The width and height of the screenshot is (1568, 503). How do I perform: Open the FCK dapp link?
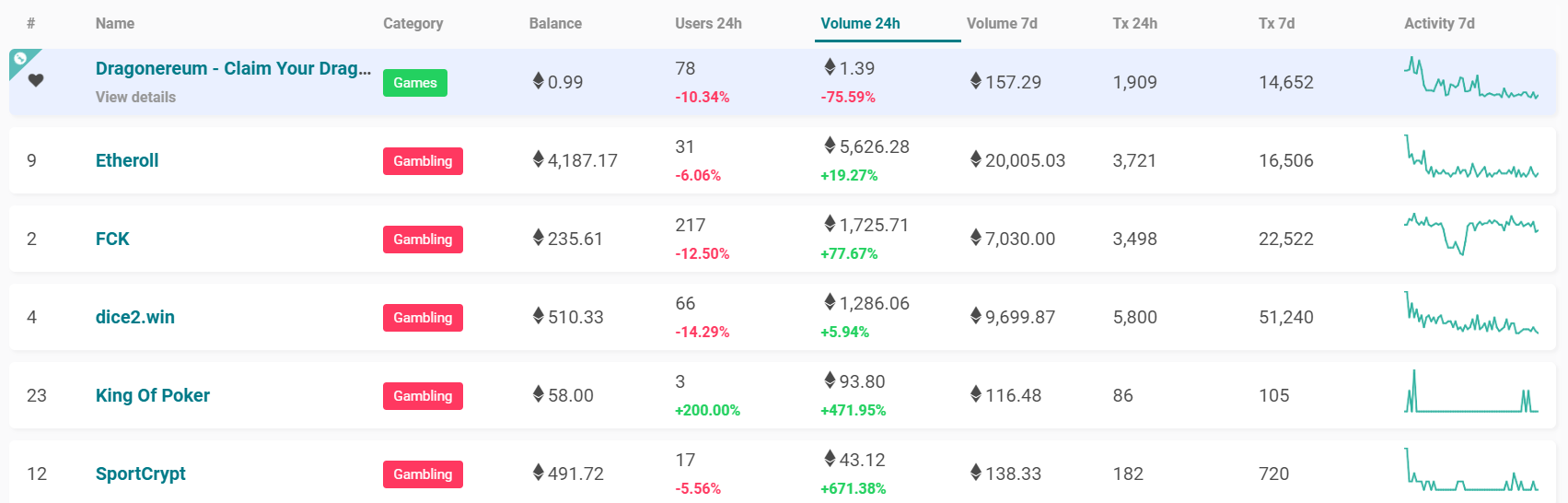[x=112, y=239]
